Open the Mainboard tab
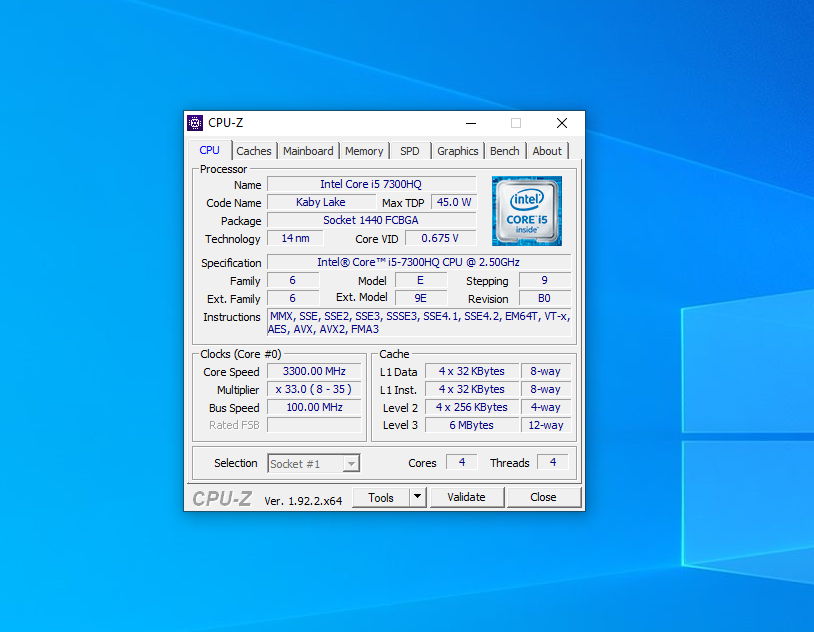 click(x=308, y=151)
